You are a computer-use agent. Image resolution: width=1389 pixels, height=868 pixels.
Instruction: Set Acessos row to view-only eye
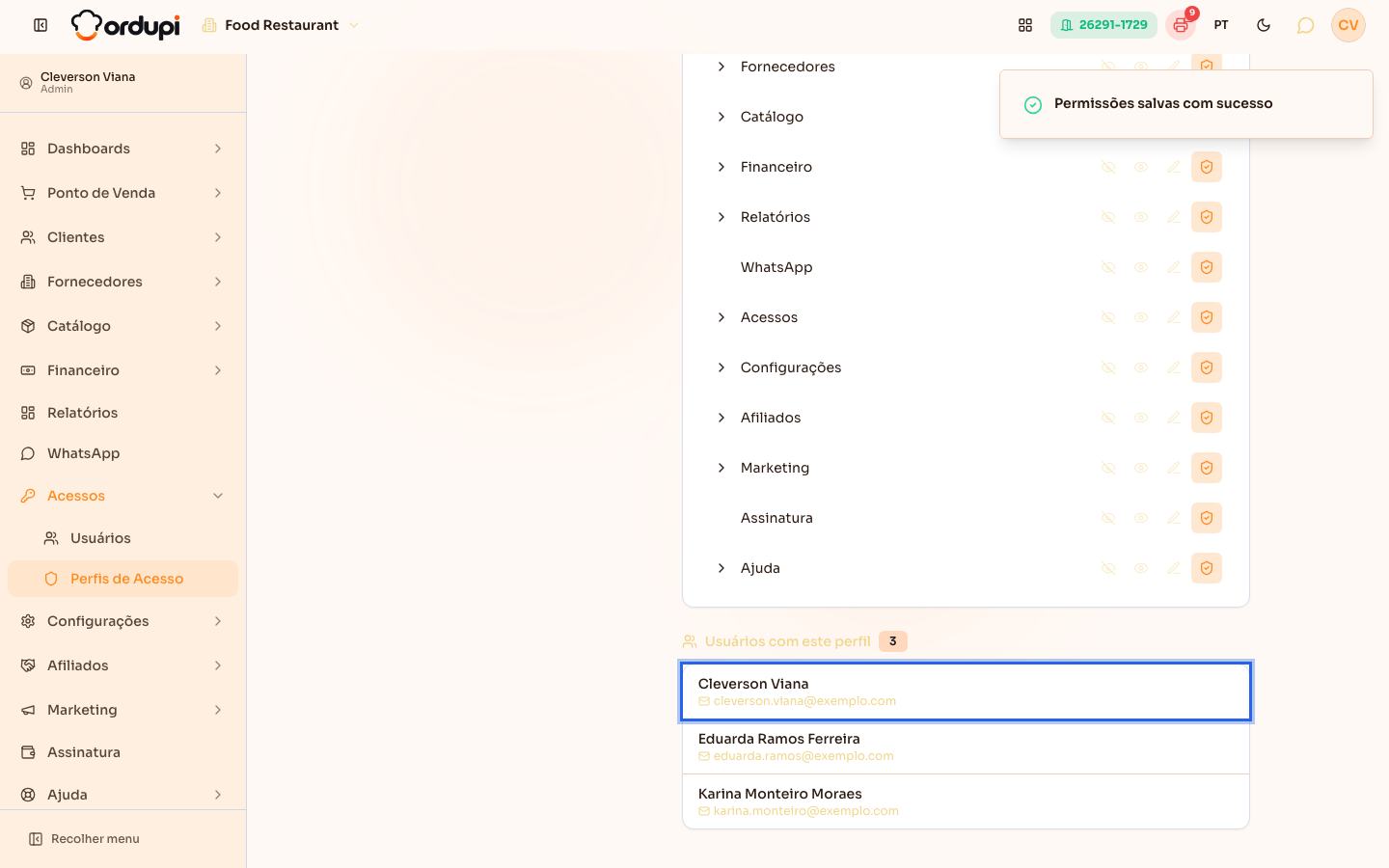pos(1141,317)
